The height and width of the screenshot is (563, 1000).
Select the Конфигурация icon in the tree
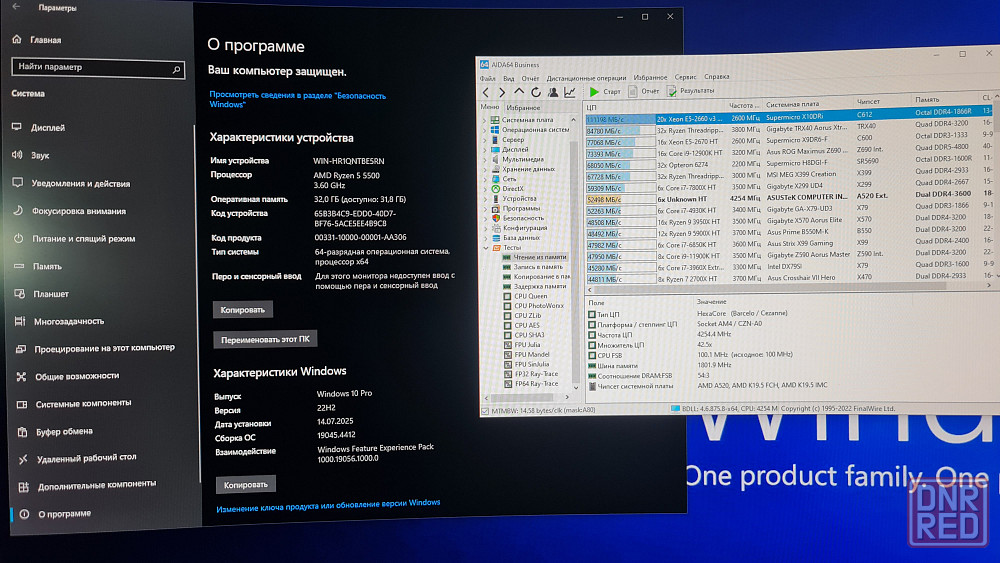(x=496, y=228)
